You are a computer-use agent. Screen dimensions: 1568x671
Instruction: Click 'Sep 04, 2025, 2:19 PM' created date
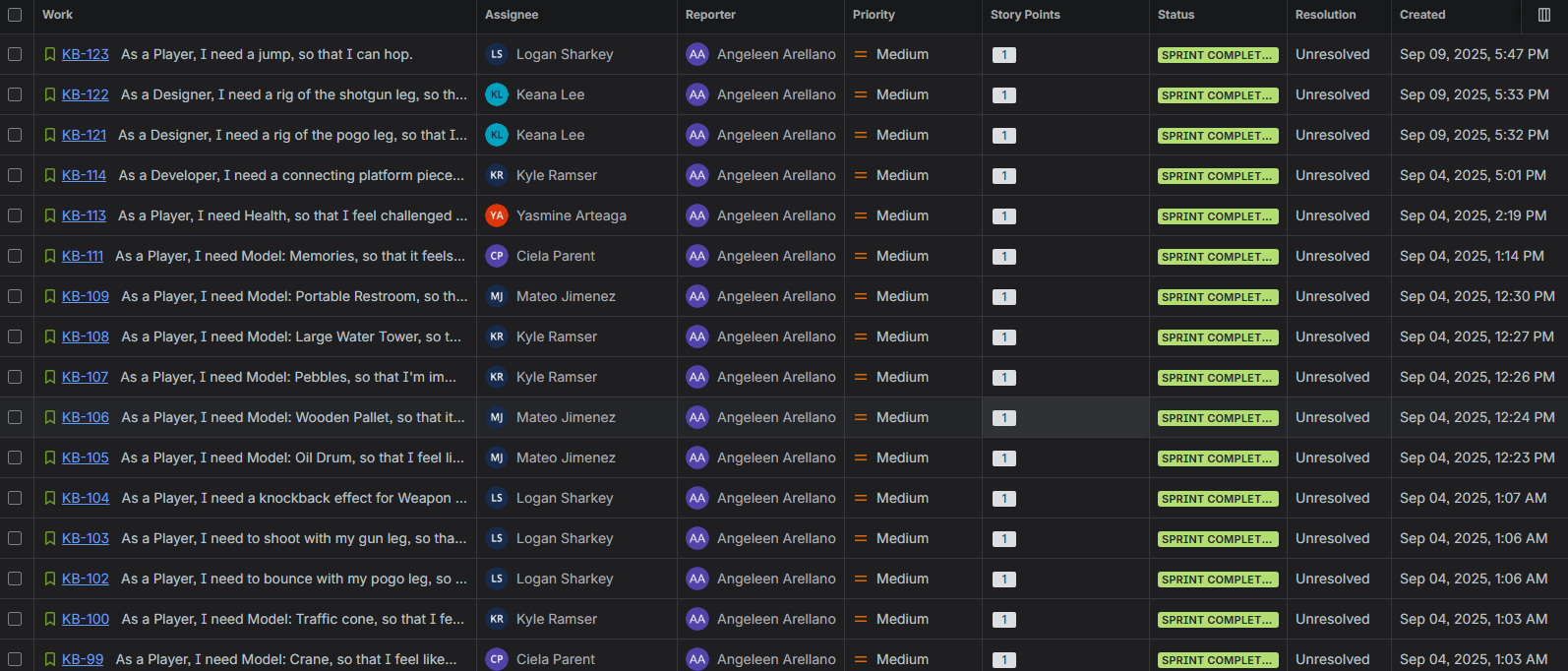tap(1473, 215)
